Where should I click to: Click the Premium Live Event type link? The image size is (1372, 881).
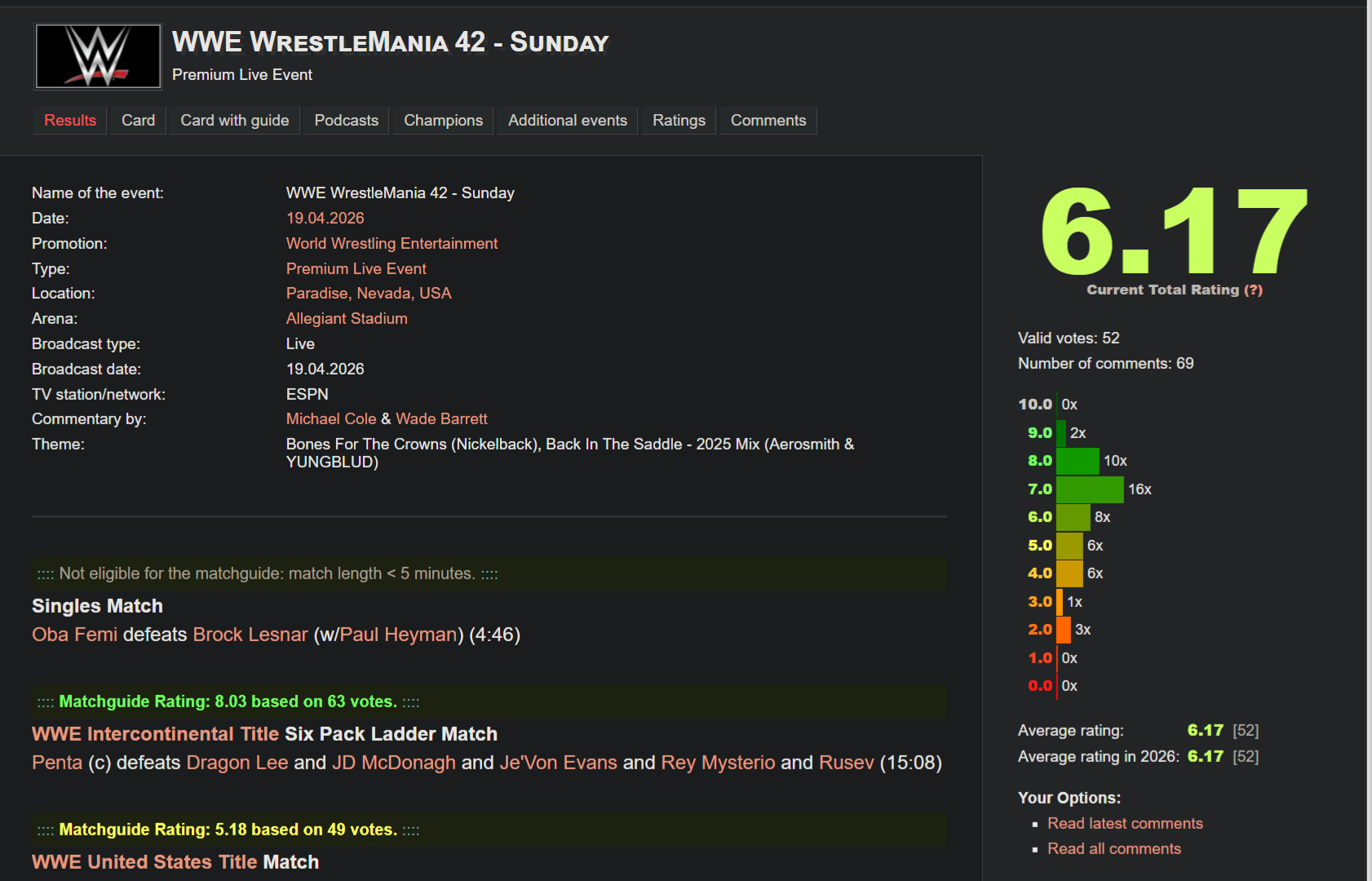tap(356, 268)
